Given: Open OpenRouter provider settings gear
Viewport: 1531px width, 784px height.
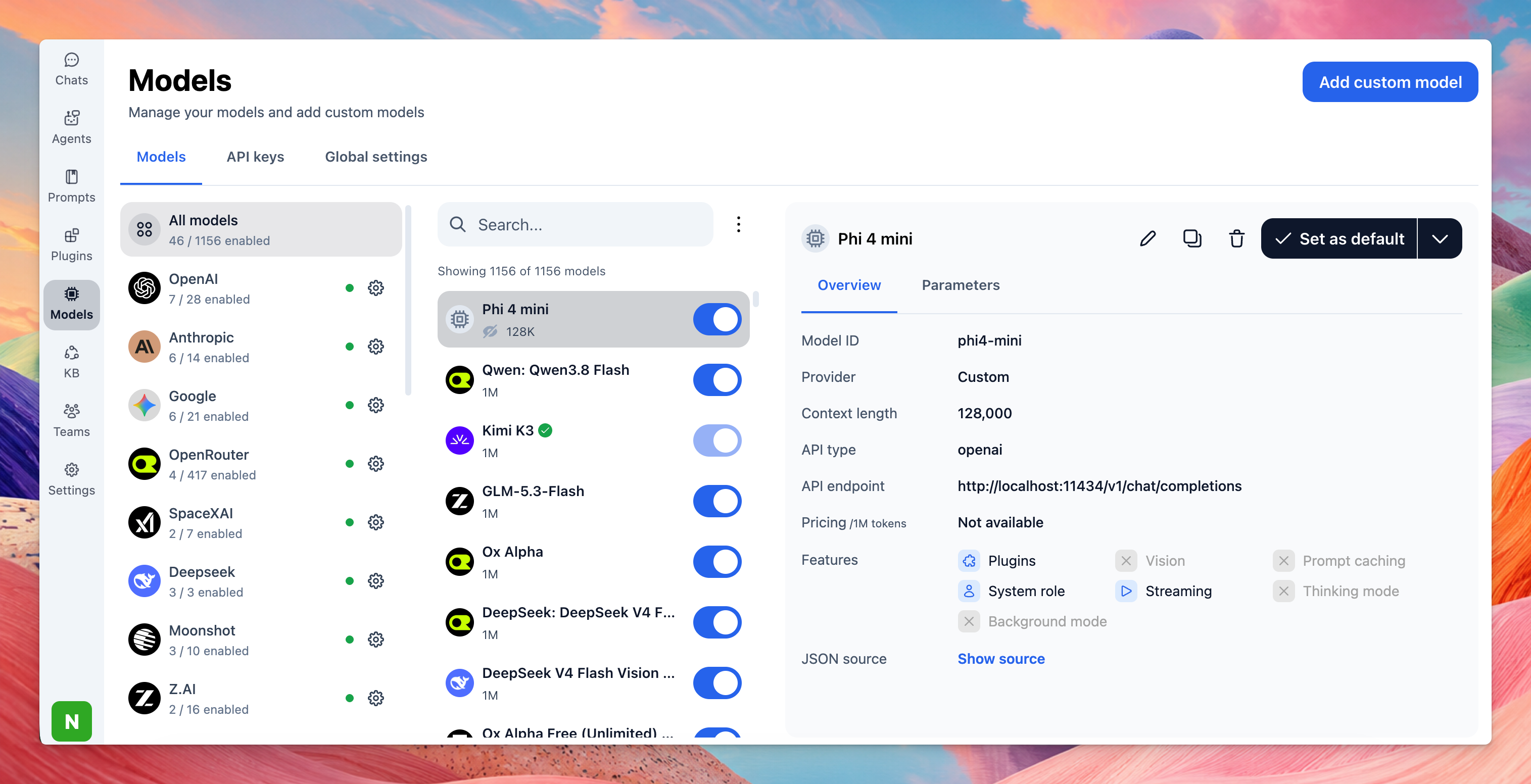Looking at the screenshot, I should 375,464.
